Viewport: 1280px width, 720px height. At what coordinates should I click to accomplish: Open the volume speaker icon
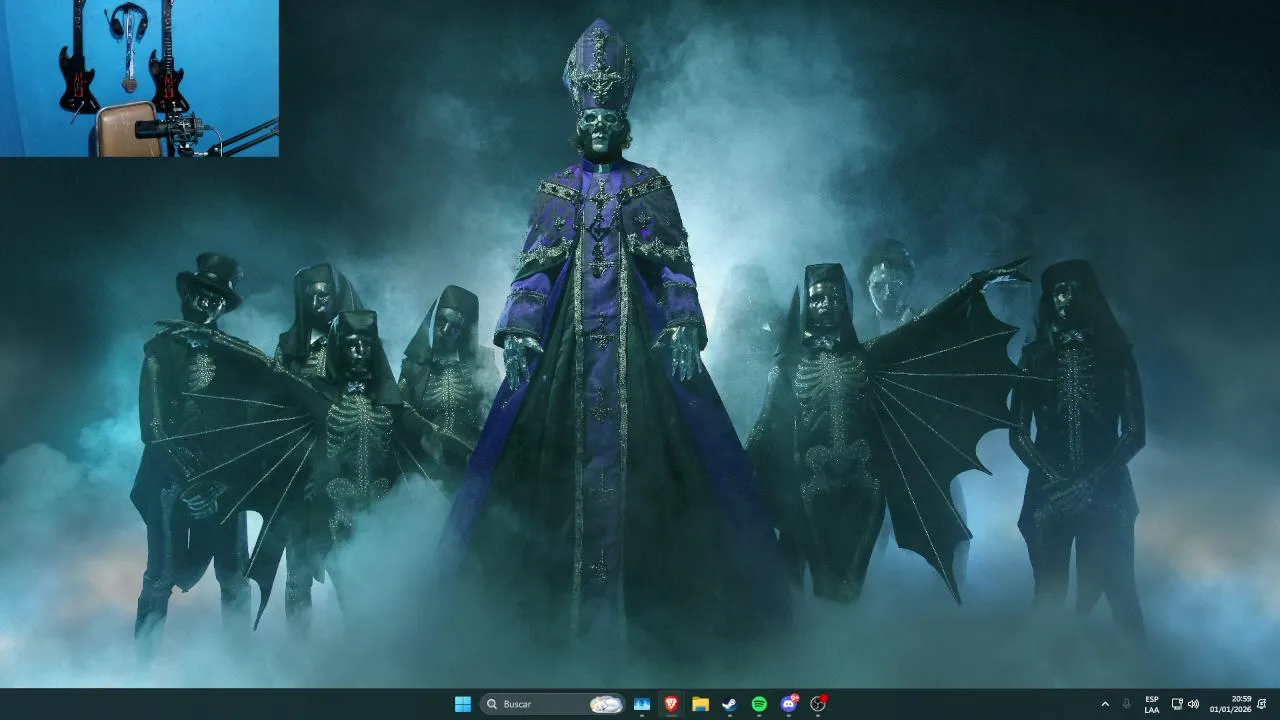pos(1193,704)
